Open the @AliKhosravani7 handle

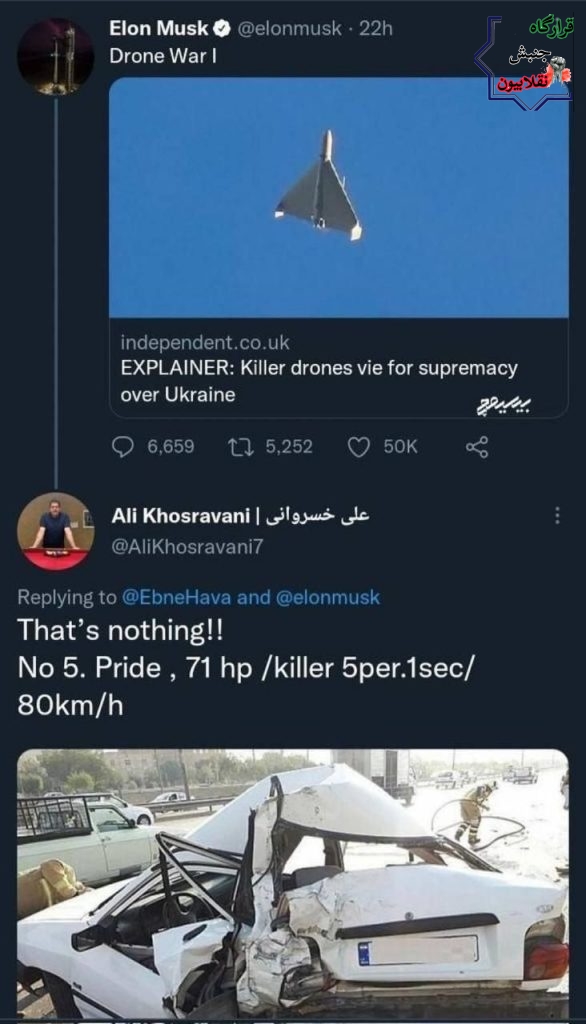tap(187, 546)
